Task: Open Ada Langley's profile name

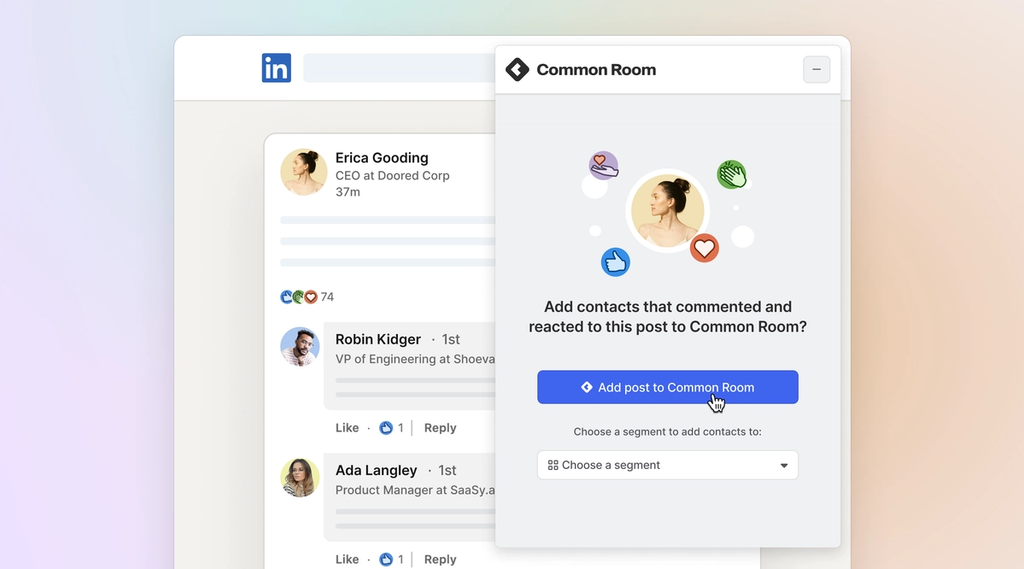Action: point(376,470)
